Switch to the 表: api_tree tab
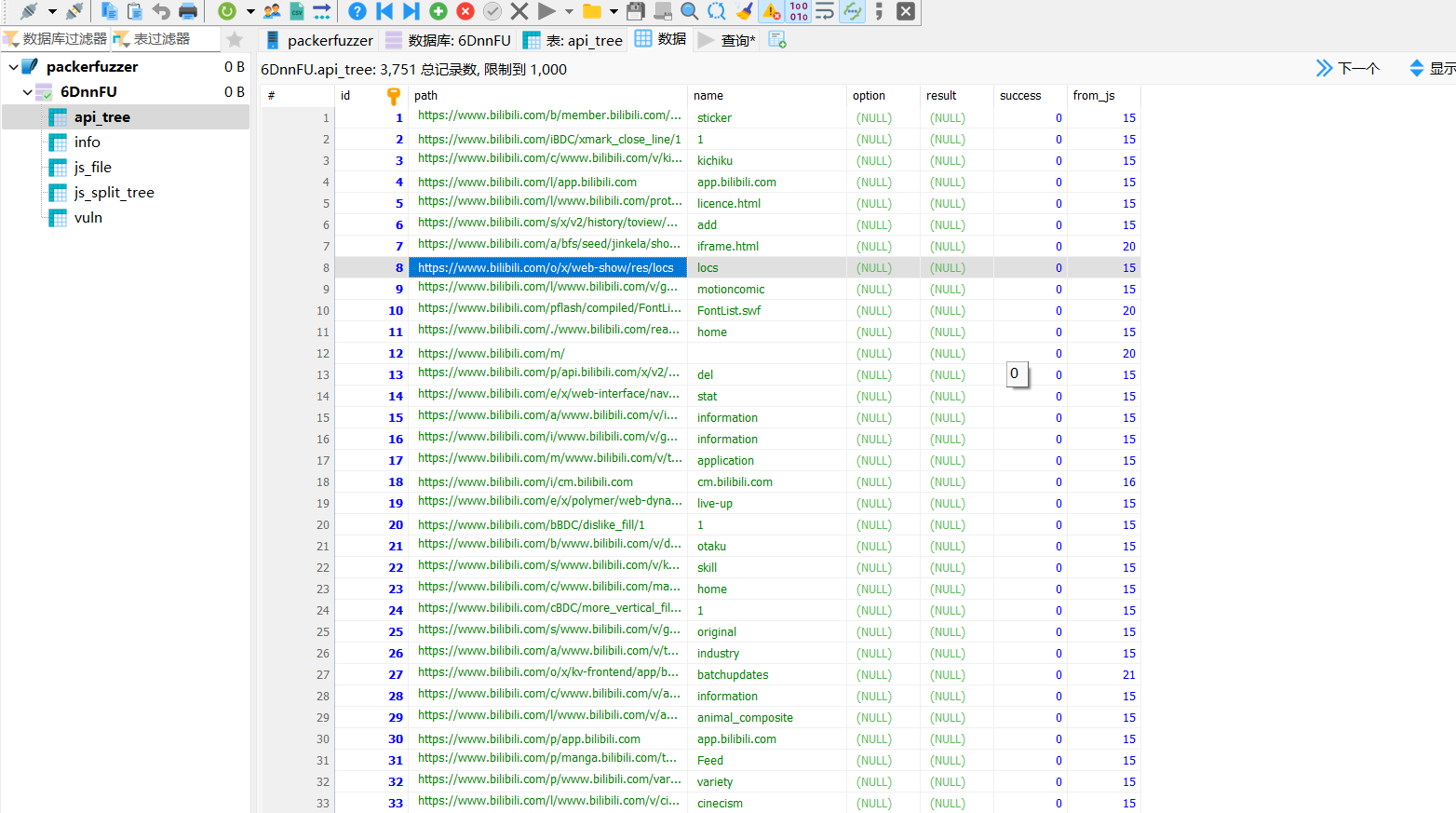 pos(573,40)
